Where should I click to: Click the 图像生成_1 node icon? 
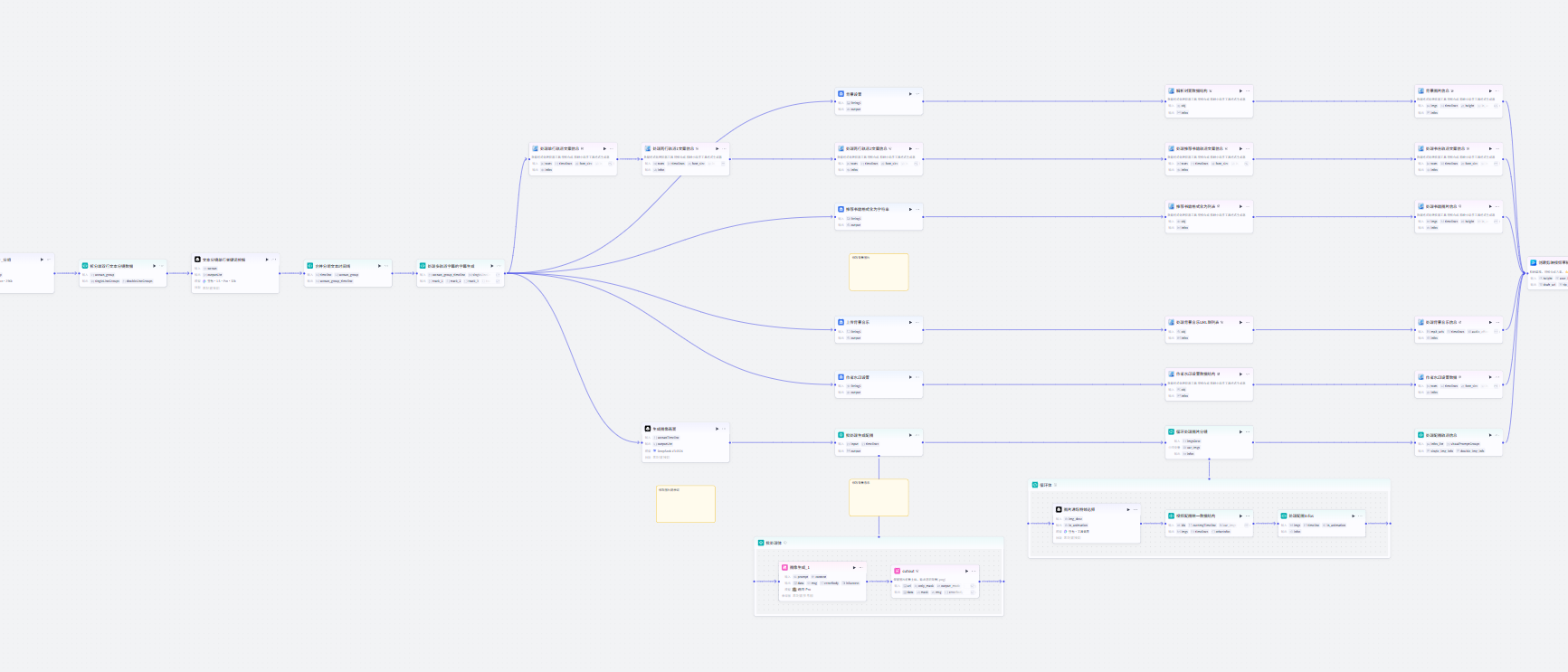(785, 567)
